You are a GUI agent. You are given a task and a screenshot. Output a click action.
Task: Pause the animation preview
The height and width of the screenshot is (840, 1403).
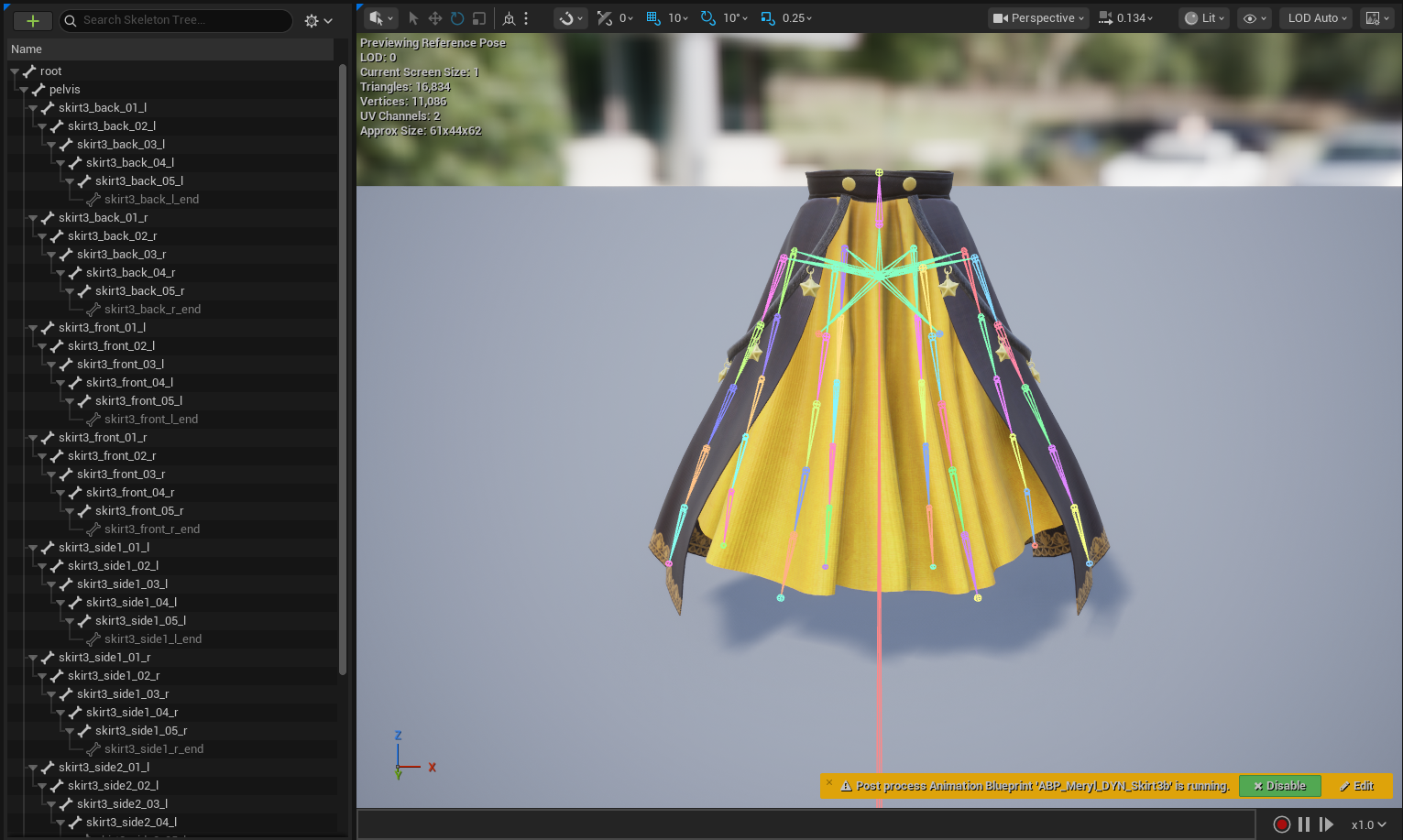[1304, 824]
